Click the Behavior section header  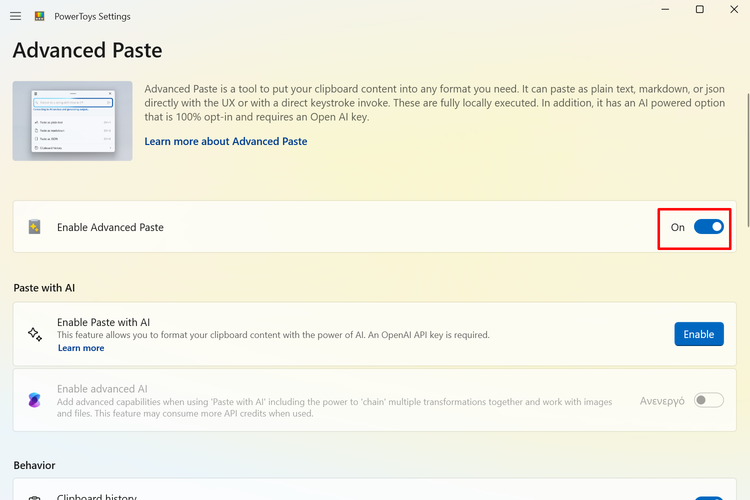click(34, 465)
